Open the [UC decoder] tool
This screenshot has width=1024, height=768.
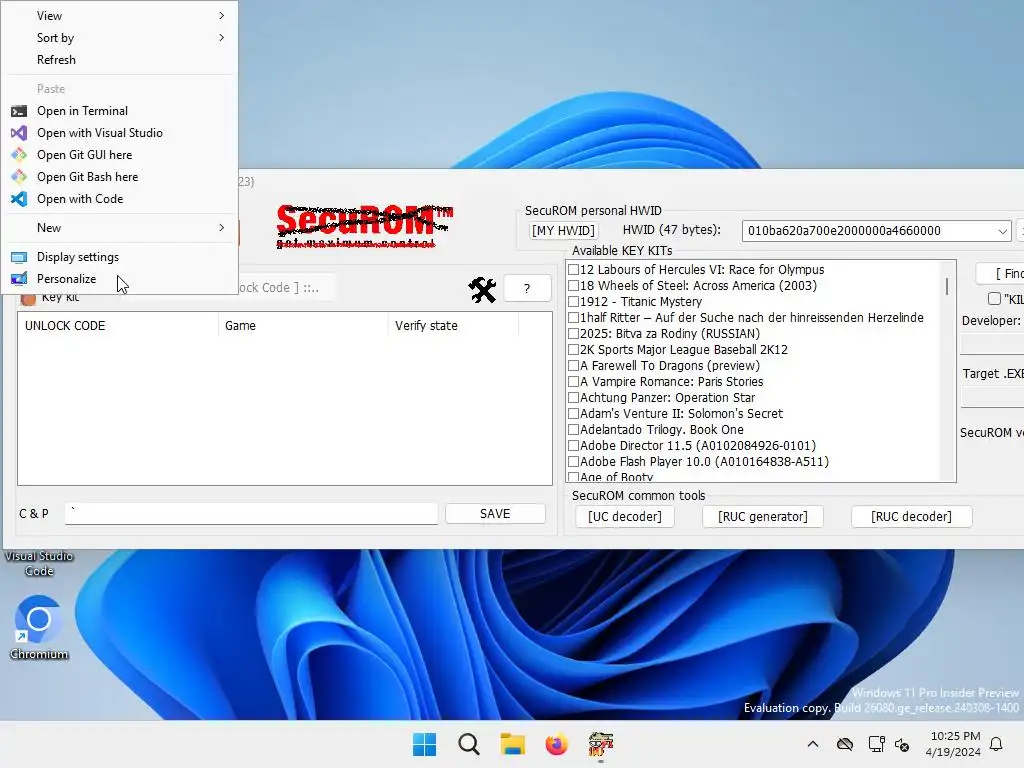[x=625, y=517]
